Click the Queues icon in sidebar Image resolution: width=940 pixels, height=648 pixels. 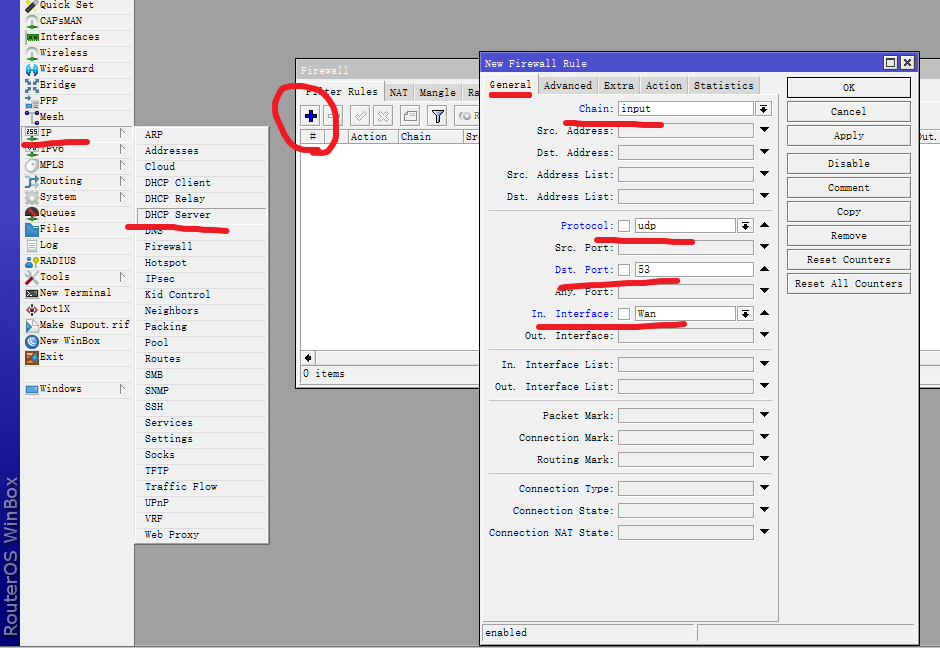pyautogui.click(x=32, y=213)
